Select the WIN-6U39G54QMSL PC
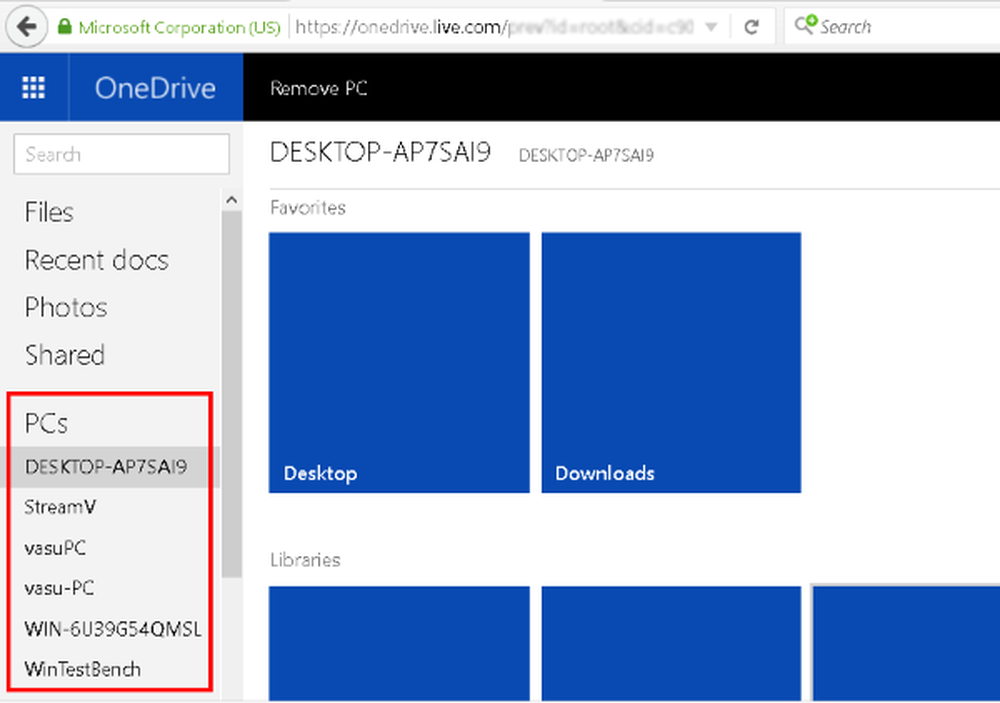 pos(112,629)
